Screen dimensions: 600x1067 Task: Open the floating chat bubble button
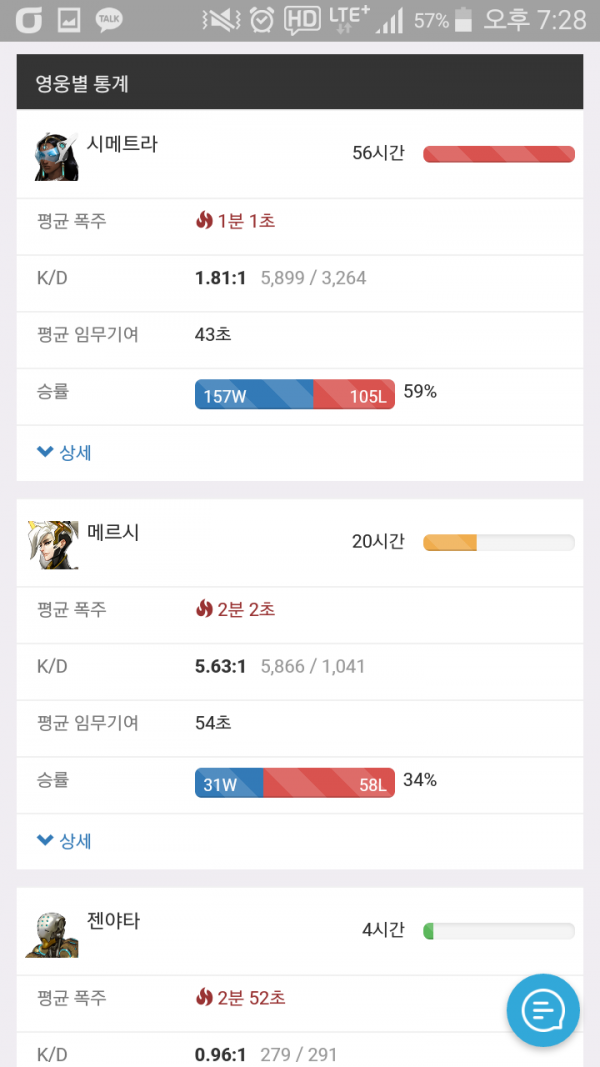[x=543, y=1010]
